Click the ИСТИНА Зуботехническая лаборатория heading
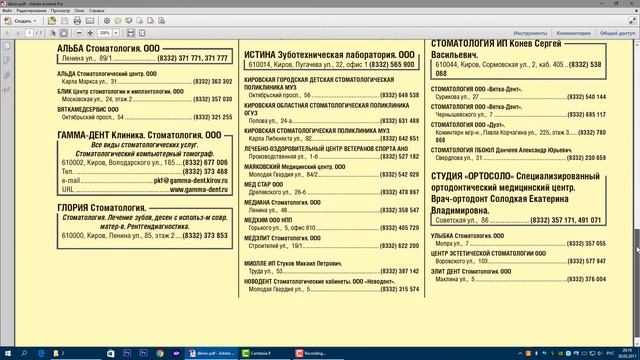This screenshot has height=360, width=640. click(329, 55)
